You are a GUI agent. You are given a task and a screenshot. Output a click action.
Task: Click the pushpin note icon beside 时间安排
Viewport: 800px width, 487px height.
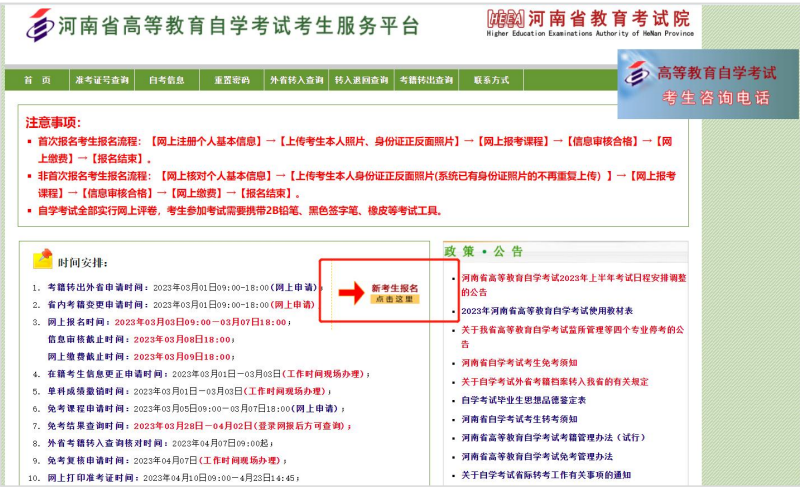(42, 260)
